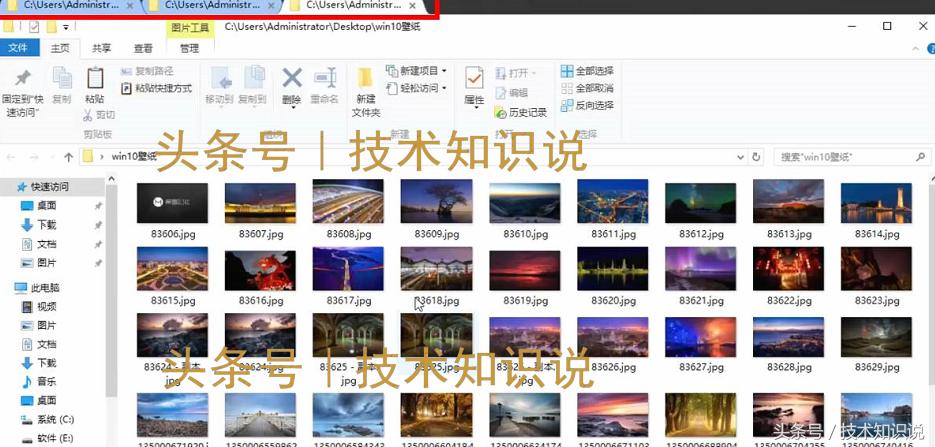Screen dimensions: 935x447
Task: Select thumbnail 83627.jpg
Action: coord(700,337)
